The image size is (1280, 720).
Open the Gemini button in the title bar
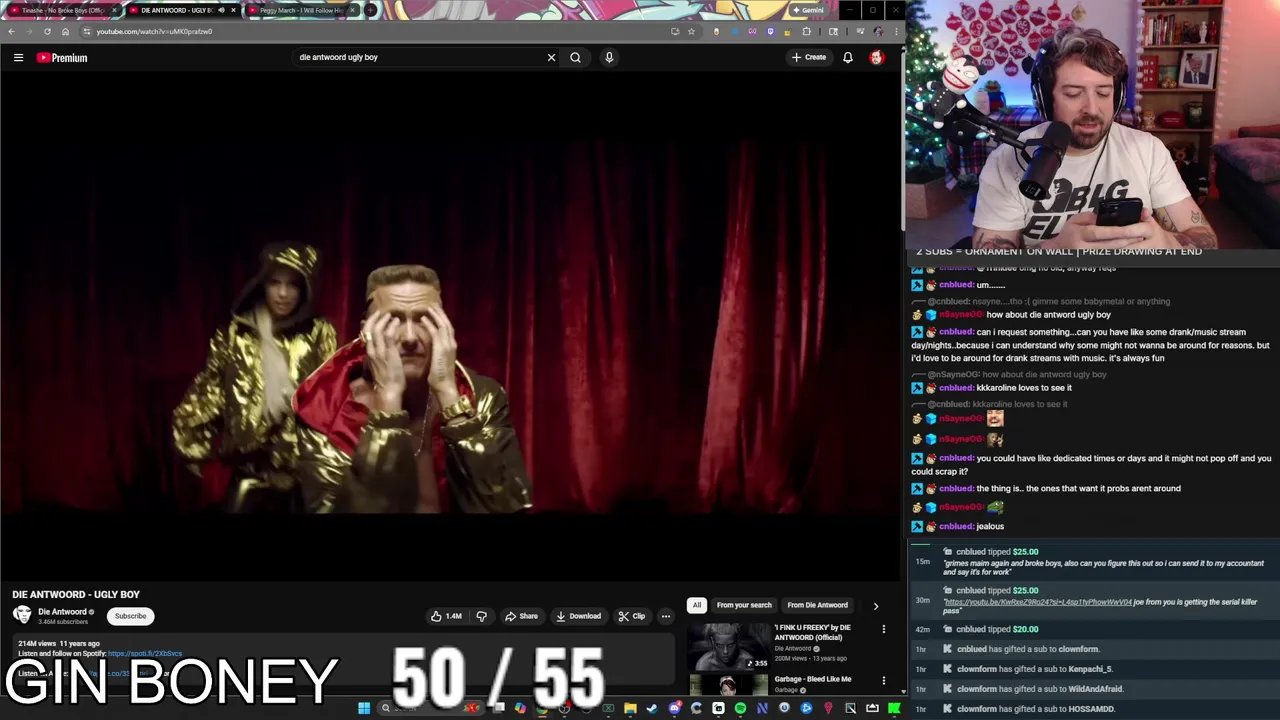tap(808, 10)
